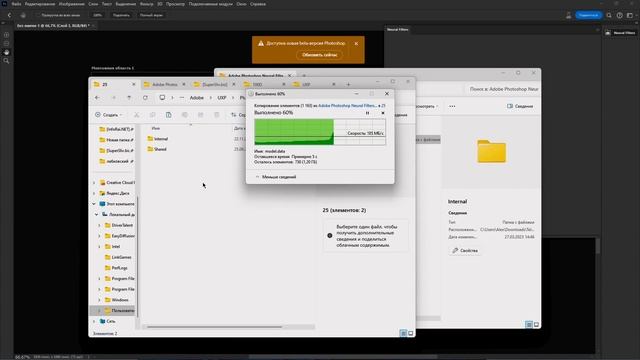The height and width of the screenshot is (360, 640).
Task: Sort by the Имя column header
Action: click(156, 128)
